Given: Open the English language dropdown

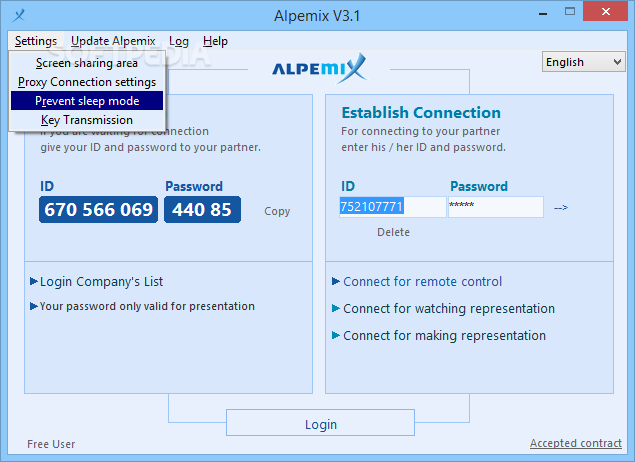Looking at the screenshot, I should pos(584,62).
